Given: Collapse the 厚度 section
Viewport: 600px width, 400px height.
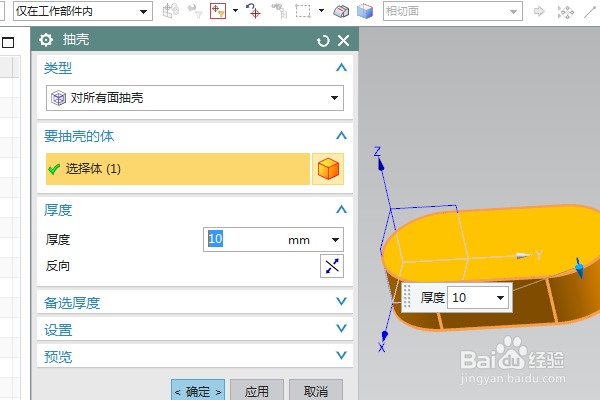Looking at the screenshot, I should (341, 210).
